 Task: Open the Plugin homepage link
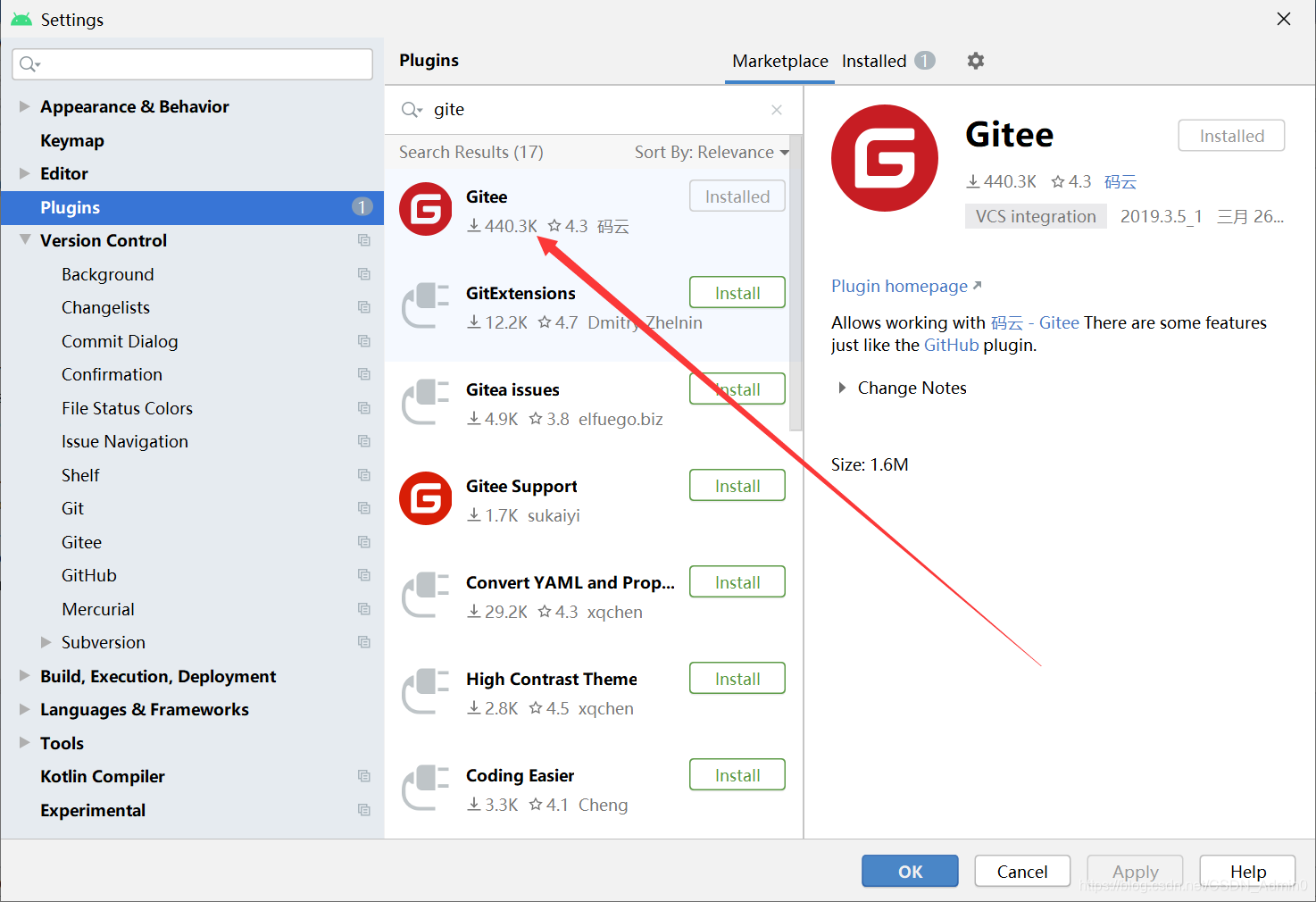[x=900, y=286]
